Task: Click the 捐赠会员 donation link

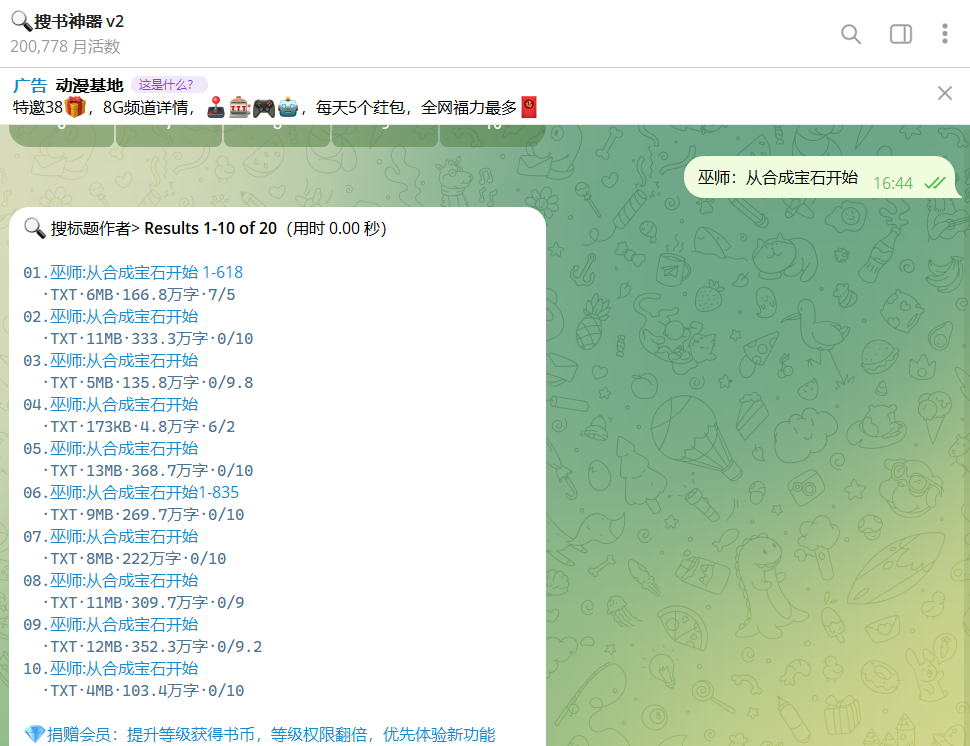Action: click(271, 734)
